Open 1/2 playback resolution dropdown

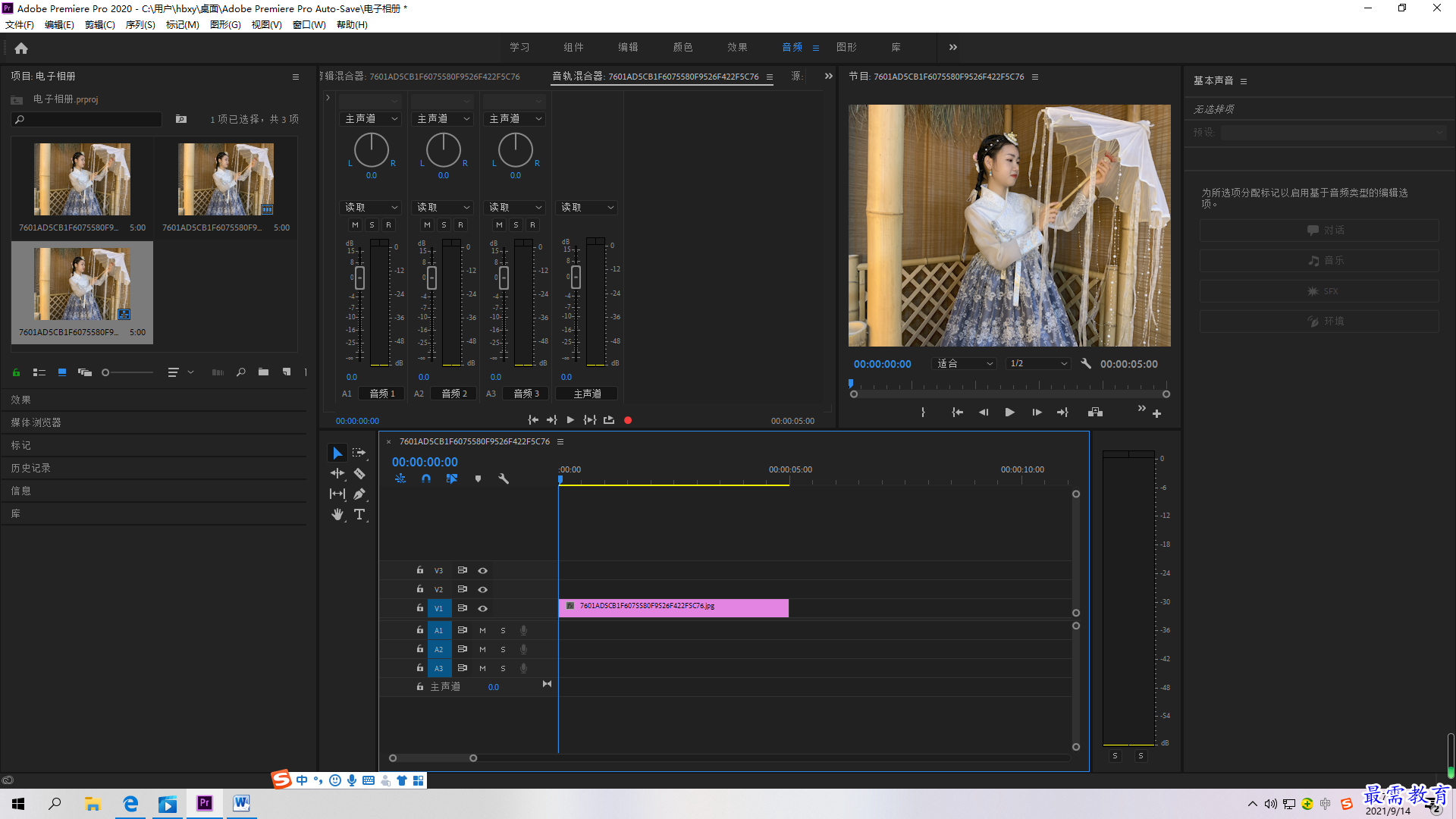[x=1037, y=363]
